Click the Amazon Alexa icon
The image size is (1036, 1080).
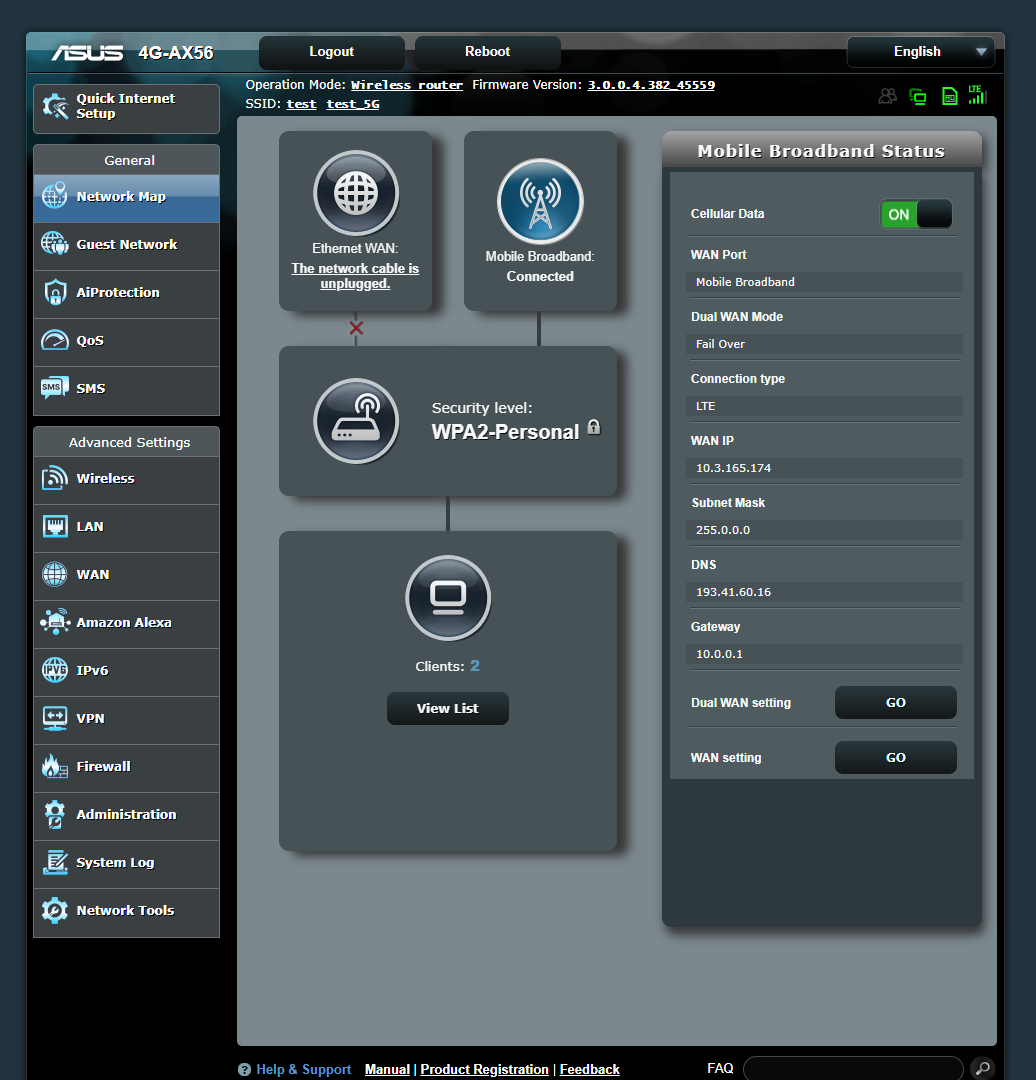click(x=55, y=622)
